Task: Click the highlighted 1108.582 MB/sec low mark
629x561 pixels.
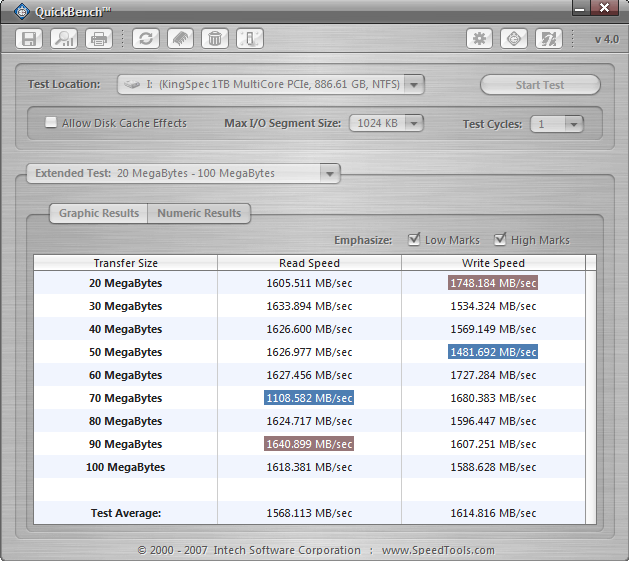Action: point(309,398)
